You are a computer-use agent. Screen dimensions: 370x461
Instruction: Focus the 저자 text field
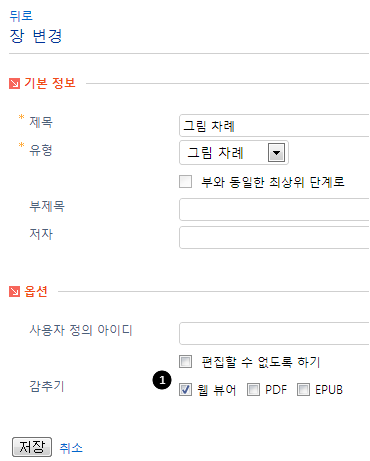pos(274,237)
